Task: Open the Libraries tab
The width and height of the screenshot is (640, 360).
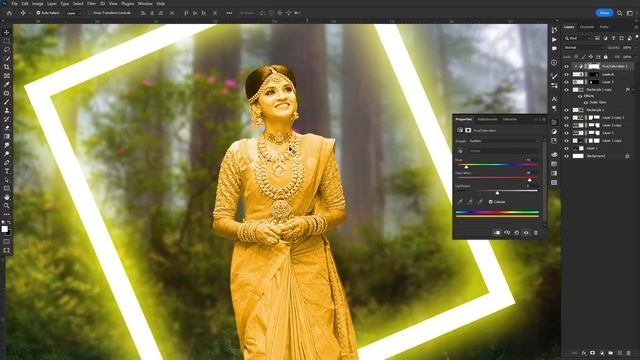Action: pyautogui.click(x=510, y=119)
